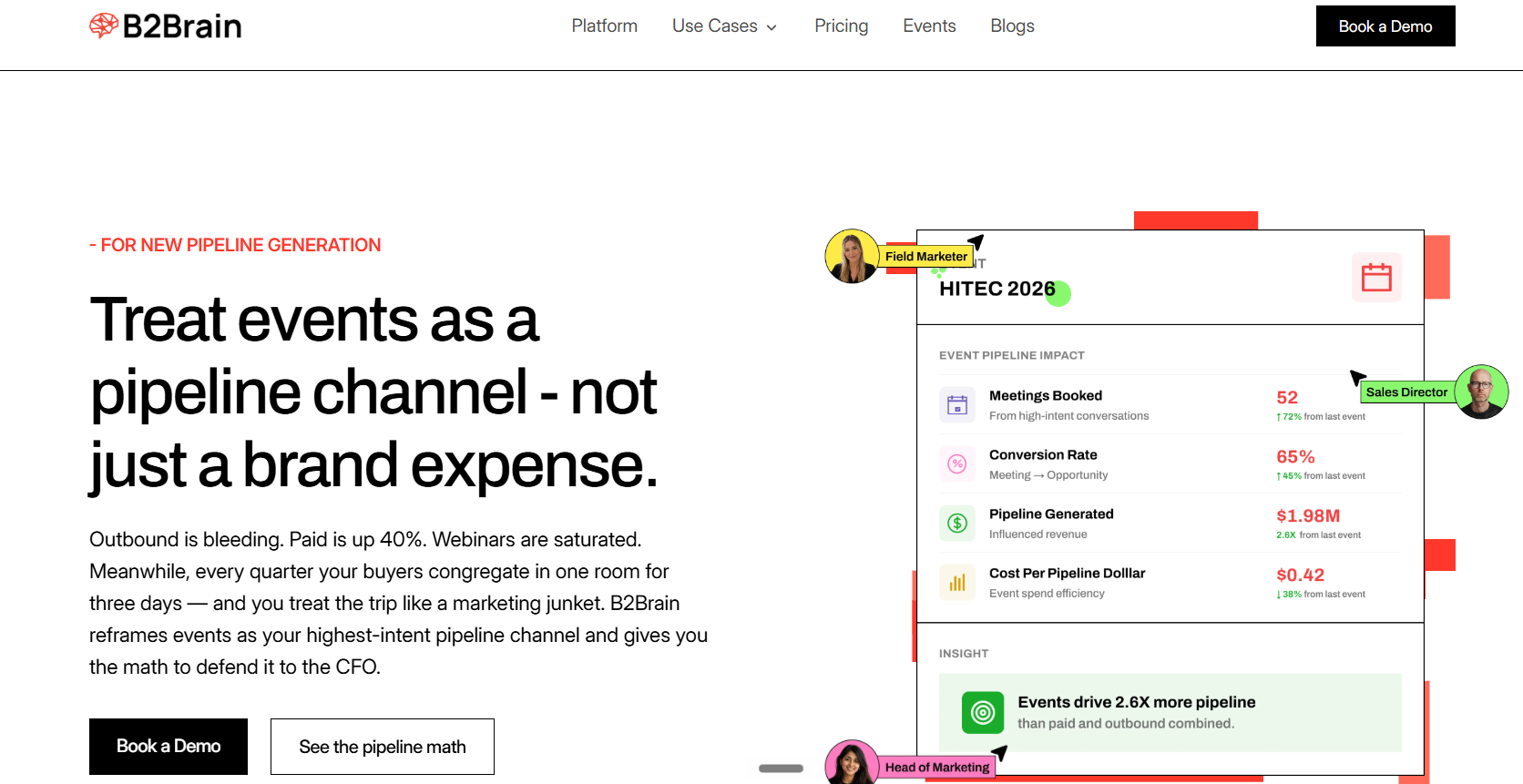Click Events drive 2.6X more pipeline text
The width and height of the screenshot is (1523, 784).
(1137, 702)
